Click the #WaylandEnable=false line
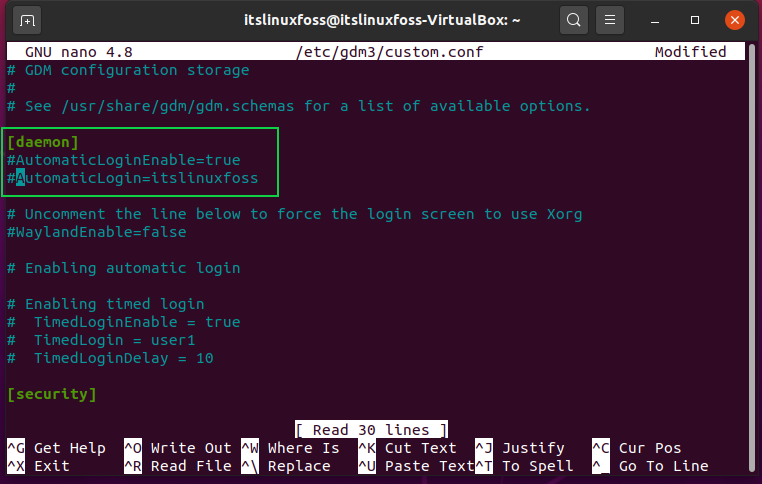The image size is (762, 484). pyautogui.click(x=97, y=232)
